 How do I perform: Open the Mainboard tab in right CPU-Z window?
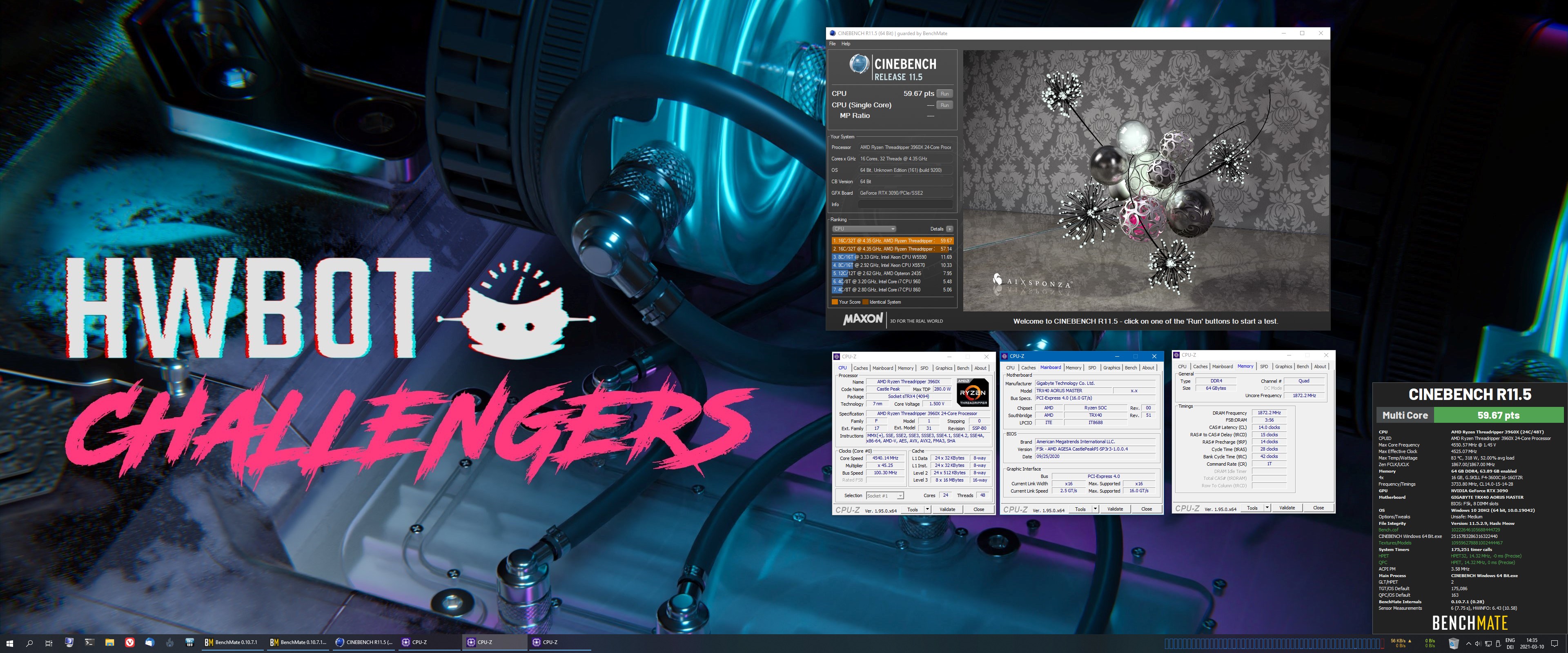click(x=1222, y=366)
